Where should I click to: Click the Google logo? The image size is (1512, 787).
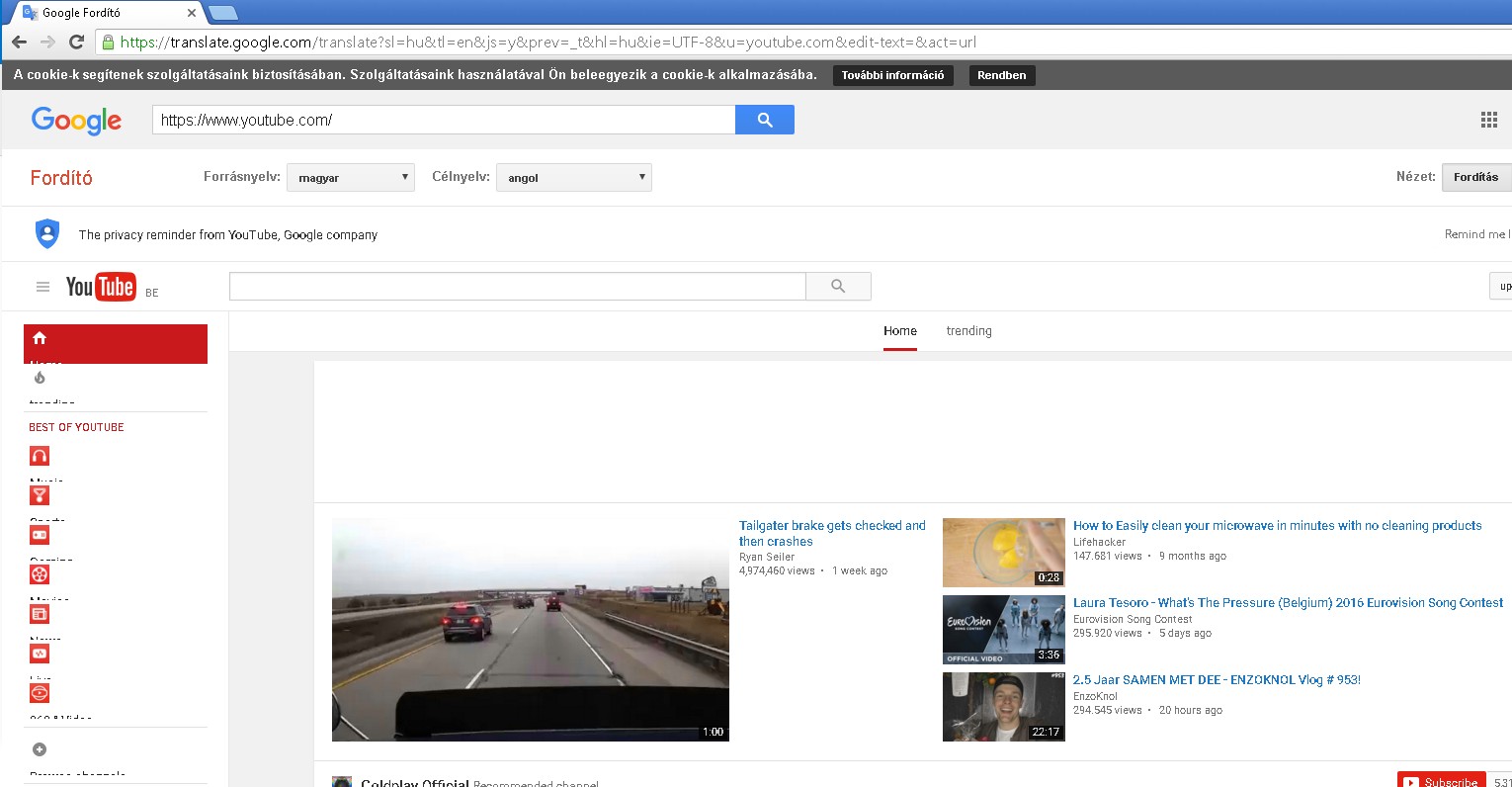tap(76, 120)
